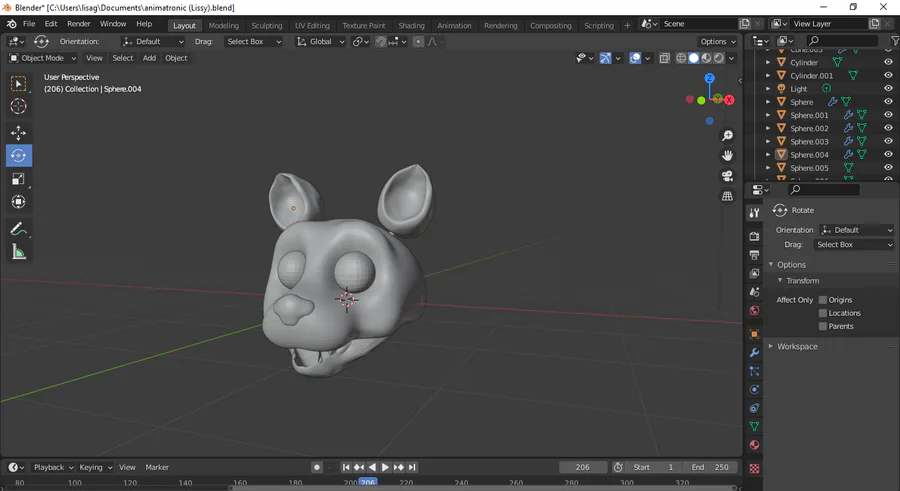The width and height of the screenshot is (900, 491).
Task: Open the Modifier wrench properties tab
Action: 754,353
